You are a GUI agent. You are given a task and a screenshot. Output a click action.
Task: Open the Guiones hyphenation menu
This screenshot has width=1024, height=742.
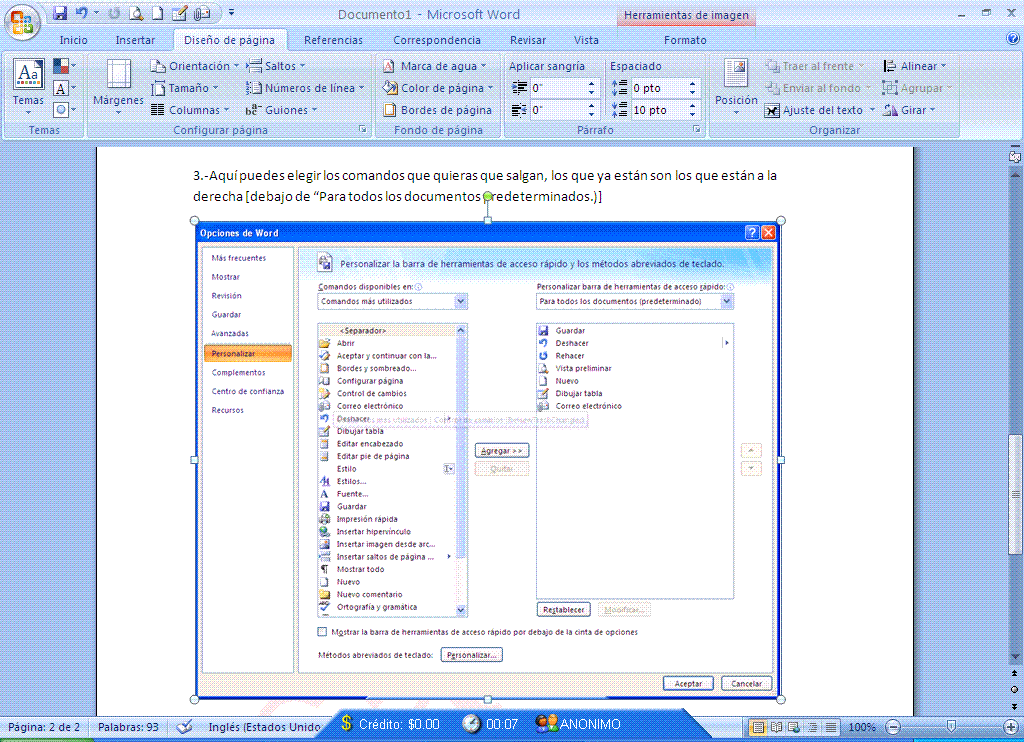[x=281, y=110]
